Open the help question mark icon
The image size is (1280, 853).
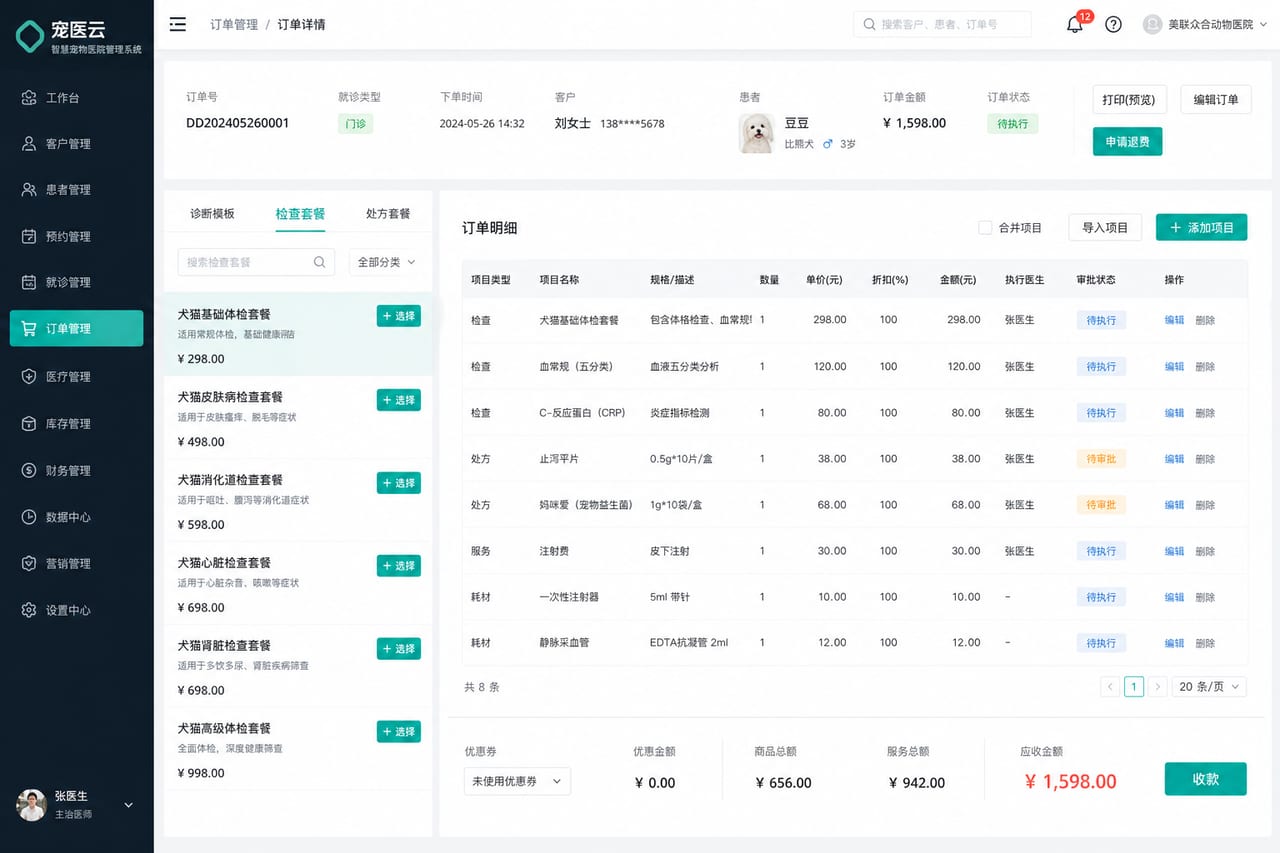pos(1113,24)
